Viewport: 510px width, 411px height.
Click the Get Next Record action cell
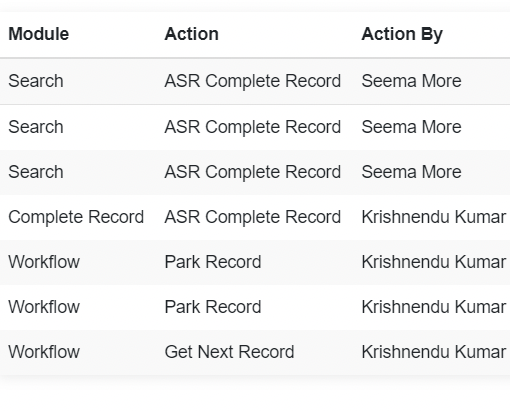click(229, 352)
